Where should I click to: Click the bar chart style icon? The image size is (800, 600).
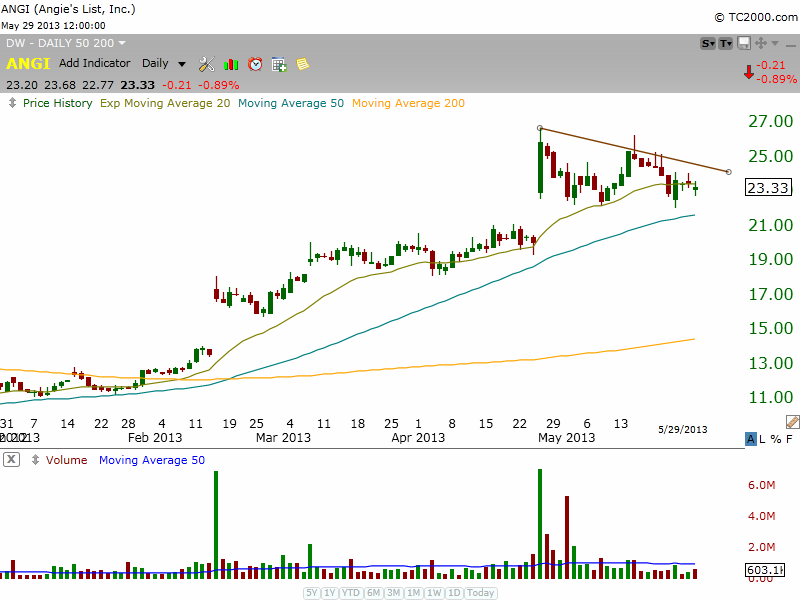pyautogui.click(x=231, y=64)
